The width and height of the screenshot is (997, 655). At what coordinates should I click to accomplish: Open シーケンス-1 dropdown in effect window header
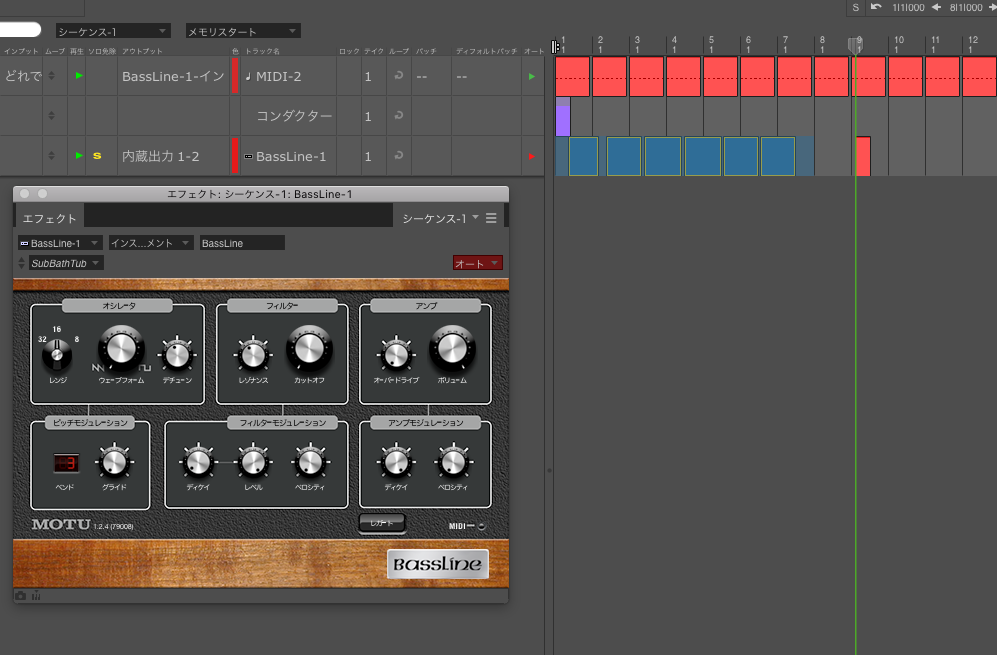coord(440,218)
